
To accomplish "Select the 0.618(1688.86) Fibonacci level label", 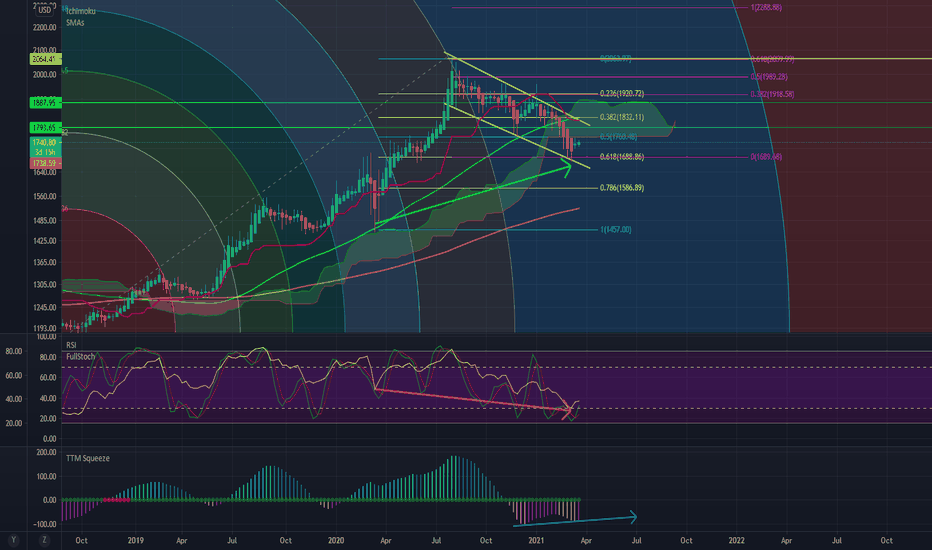I will point(622,157).
